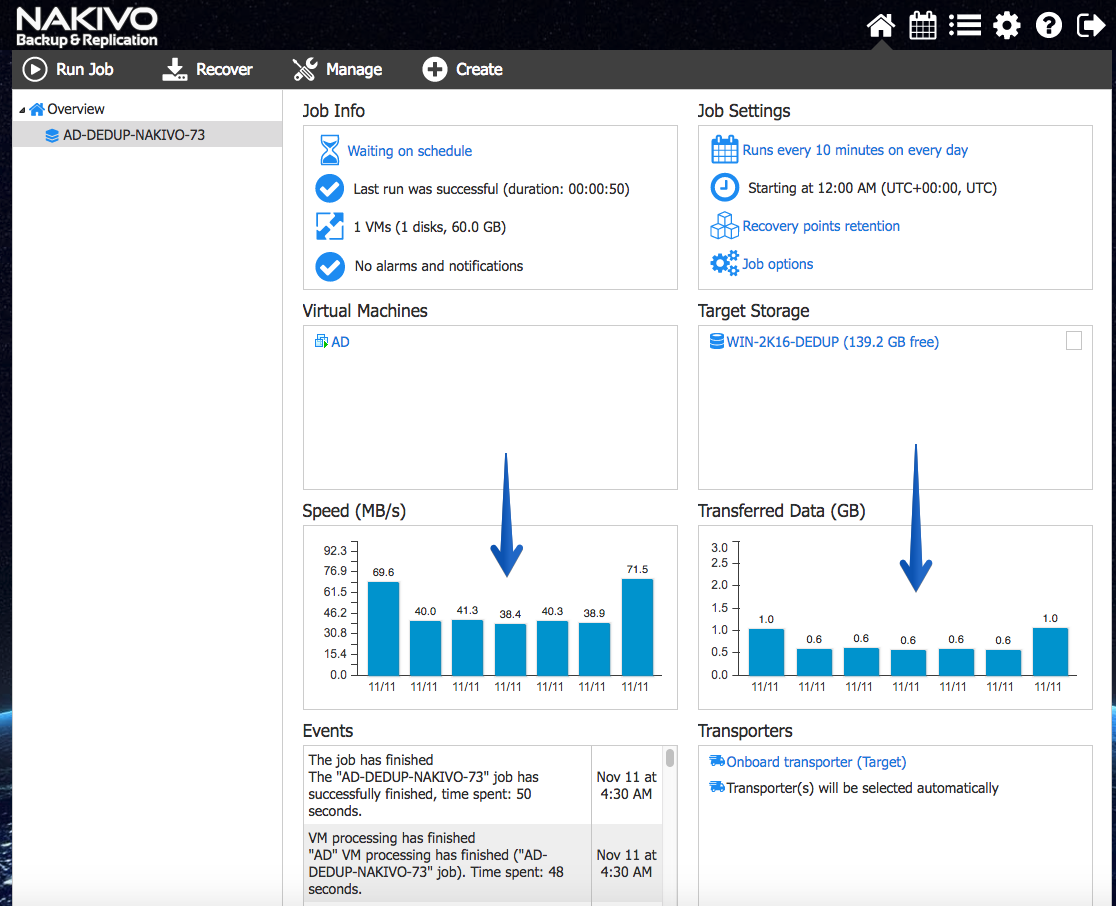Open the Recovery points retention link

tap(821, 226)
